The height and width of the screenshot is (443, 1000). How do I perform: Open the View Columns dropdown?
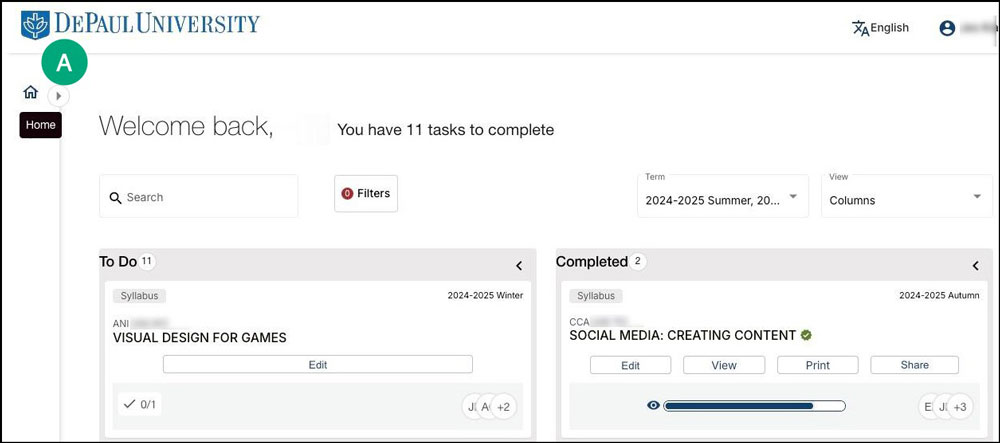click(907, 196)
